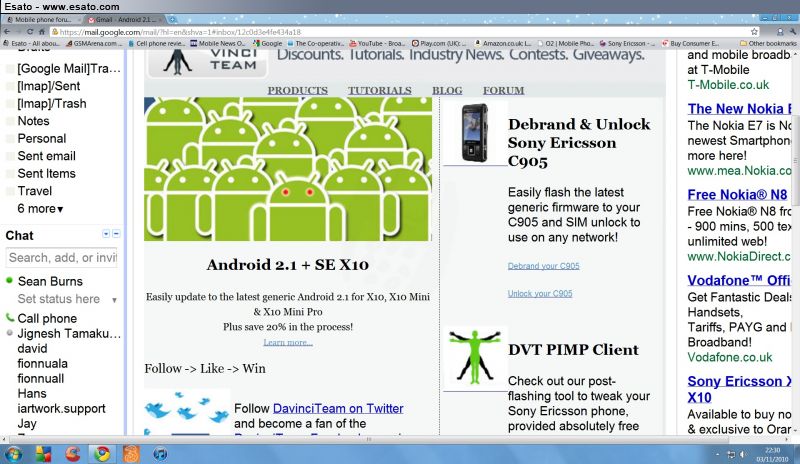Viewport: 800px width, 464px height.
Task: Click 'Debrand your C905' link
Action: pyautogui.click(x=543, y=266)
